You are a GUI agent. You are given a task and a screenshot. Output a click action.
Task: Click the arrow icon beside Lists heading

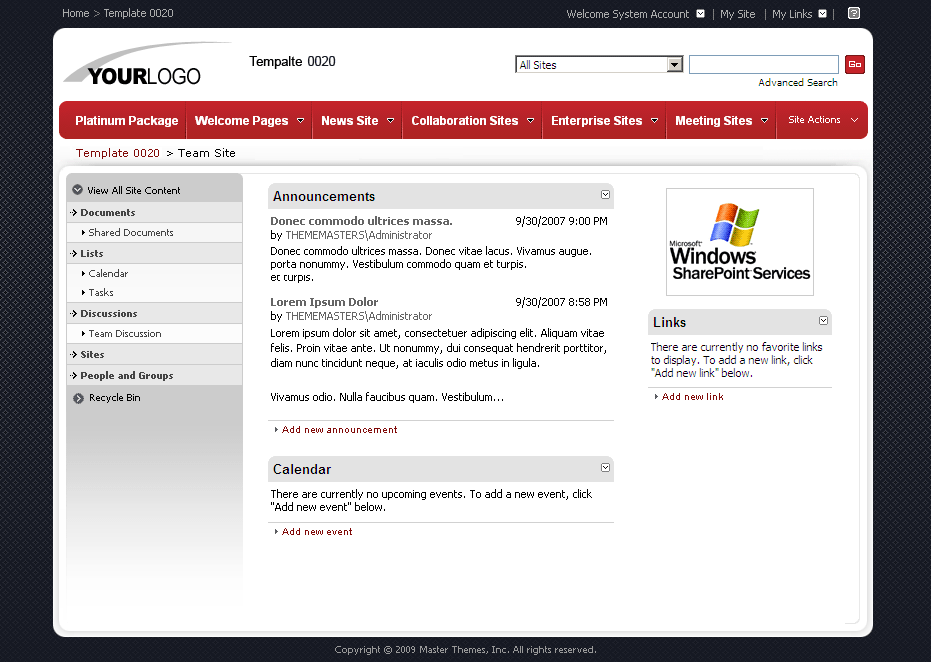[73, 253]
